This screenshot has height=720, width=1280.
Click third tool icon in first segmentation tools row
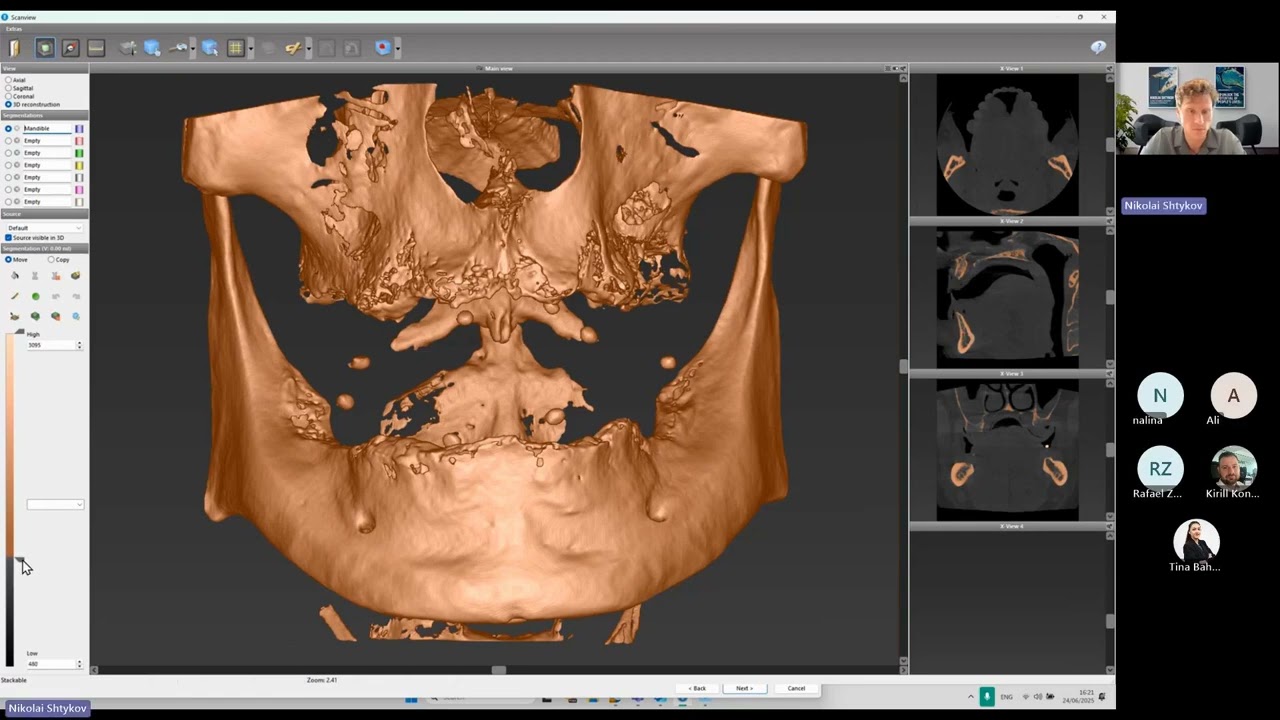click(x=55, y=276)
